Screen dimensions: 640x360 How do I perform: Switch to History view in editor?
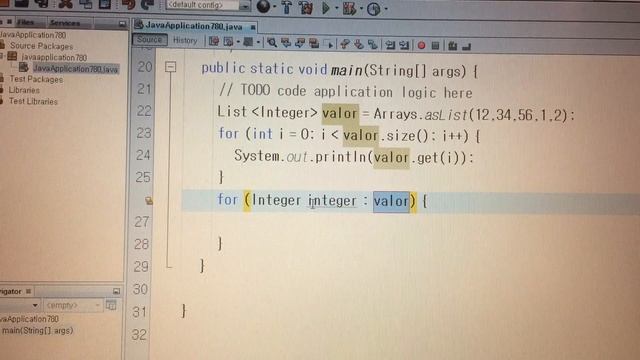click(185, 40)
